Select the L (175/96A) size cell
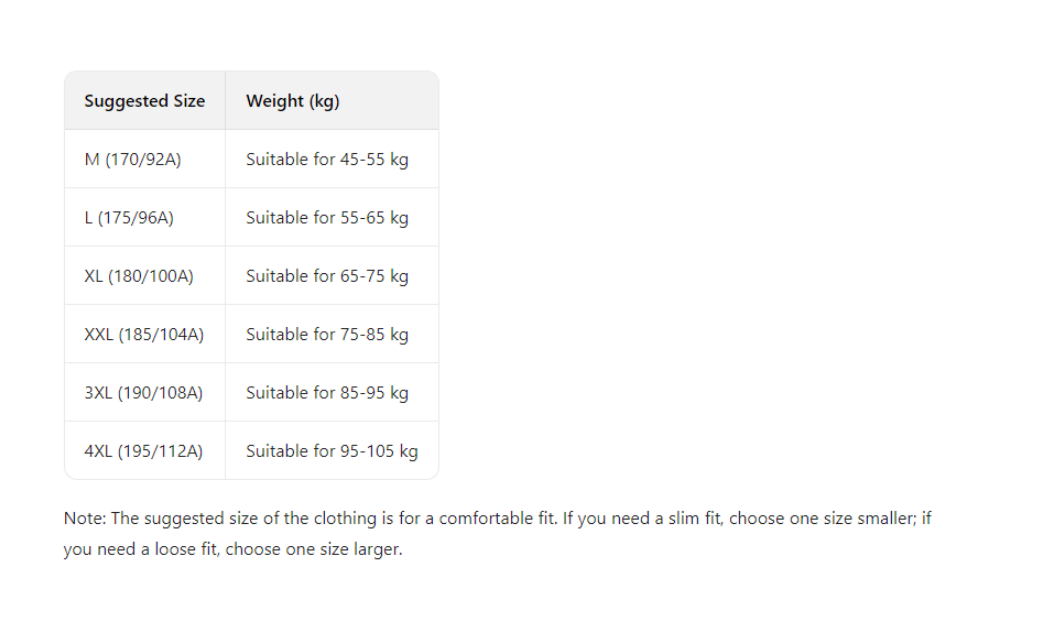 click(x=129, y=218)
